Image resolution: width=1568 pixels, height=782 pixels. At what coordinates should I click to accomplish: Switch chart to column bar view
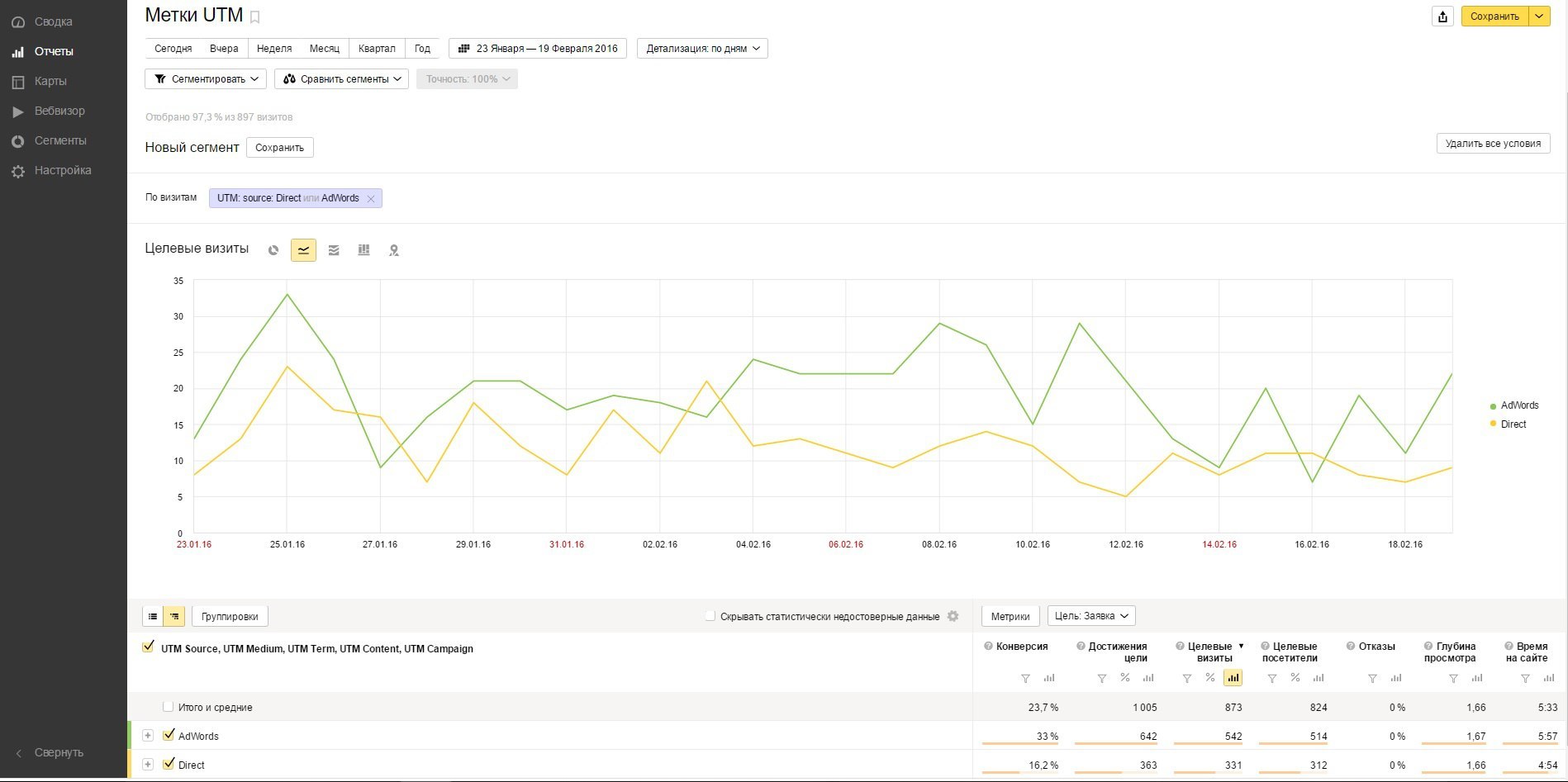(x=363, y=250)
